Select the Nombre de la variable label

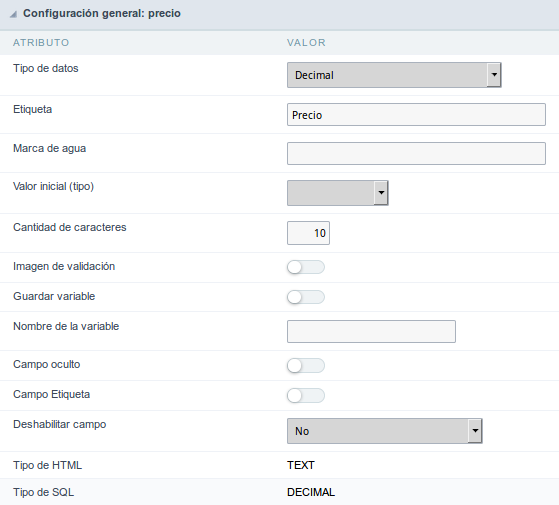click(66, 326)
